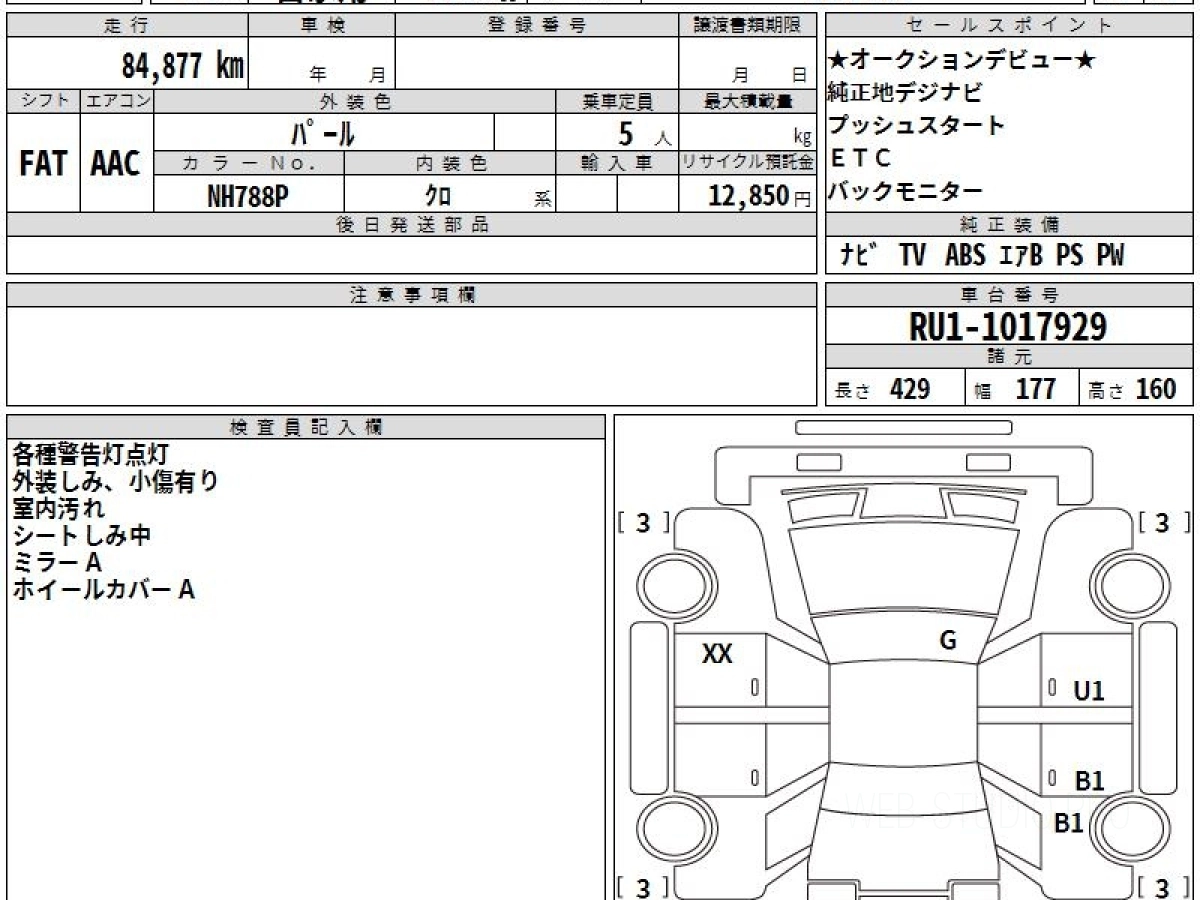Select the ETC sales point
The height and width of the screenshot is (900, 1200).
pyautogui.click(x=859, y=158)
